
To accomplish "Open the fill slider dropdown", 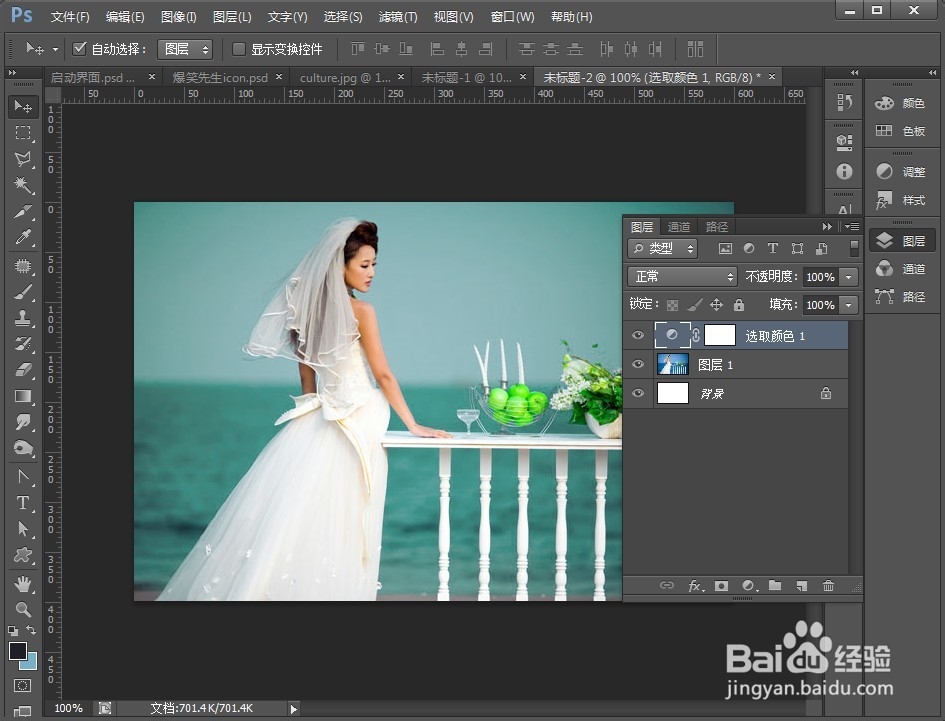I will point(849,305).
